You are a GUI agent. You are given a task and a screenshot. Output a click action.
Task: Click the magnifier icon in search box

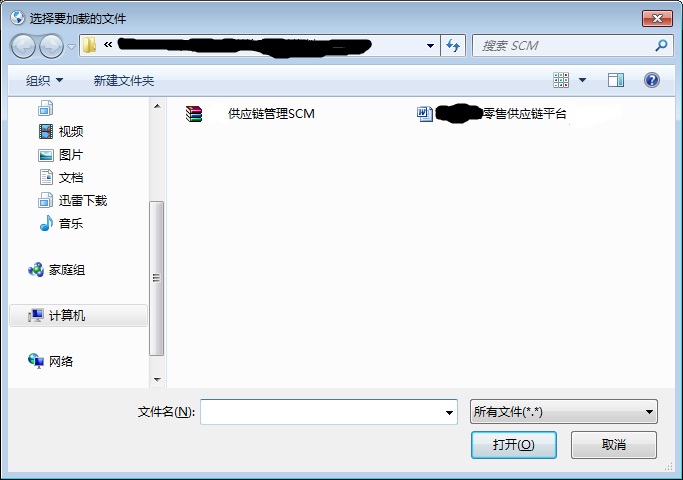661,45
